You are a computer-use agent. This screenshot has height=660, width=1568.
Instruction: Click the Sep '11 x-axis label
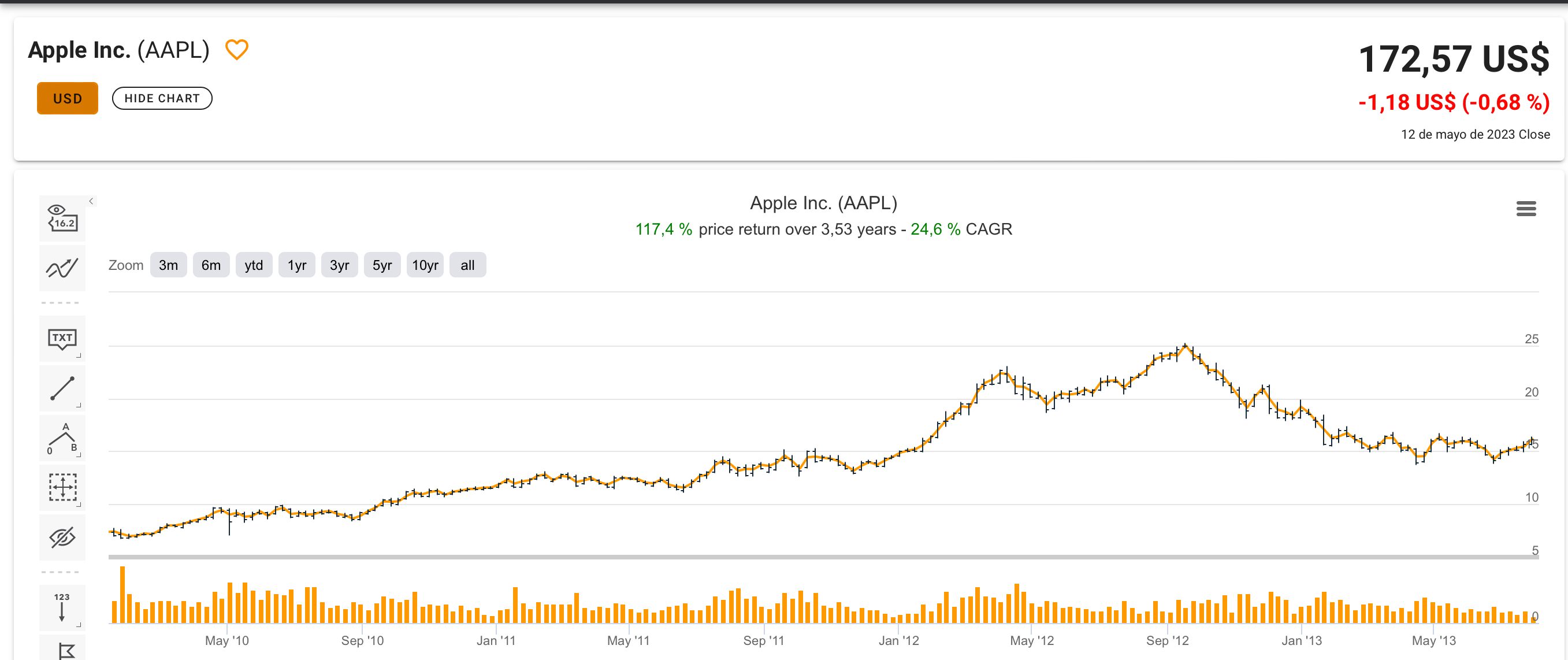click(763, 640)
